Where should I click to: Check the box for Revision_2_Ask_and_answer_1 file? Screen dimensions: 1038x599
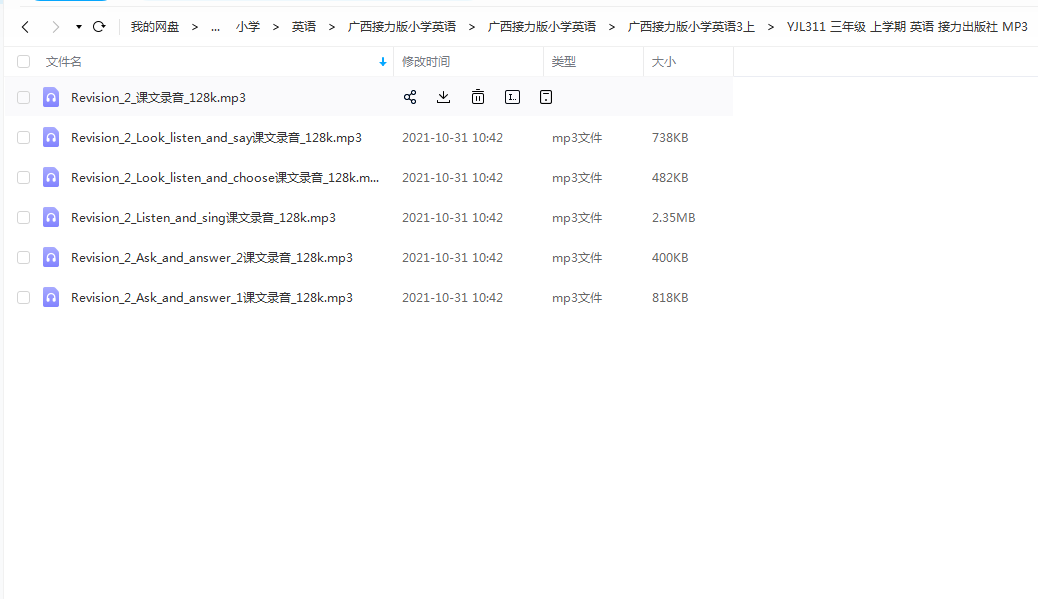[24, 297]
